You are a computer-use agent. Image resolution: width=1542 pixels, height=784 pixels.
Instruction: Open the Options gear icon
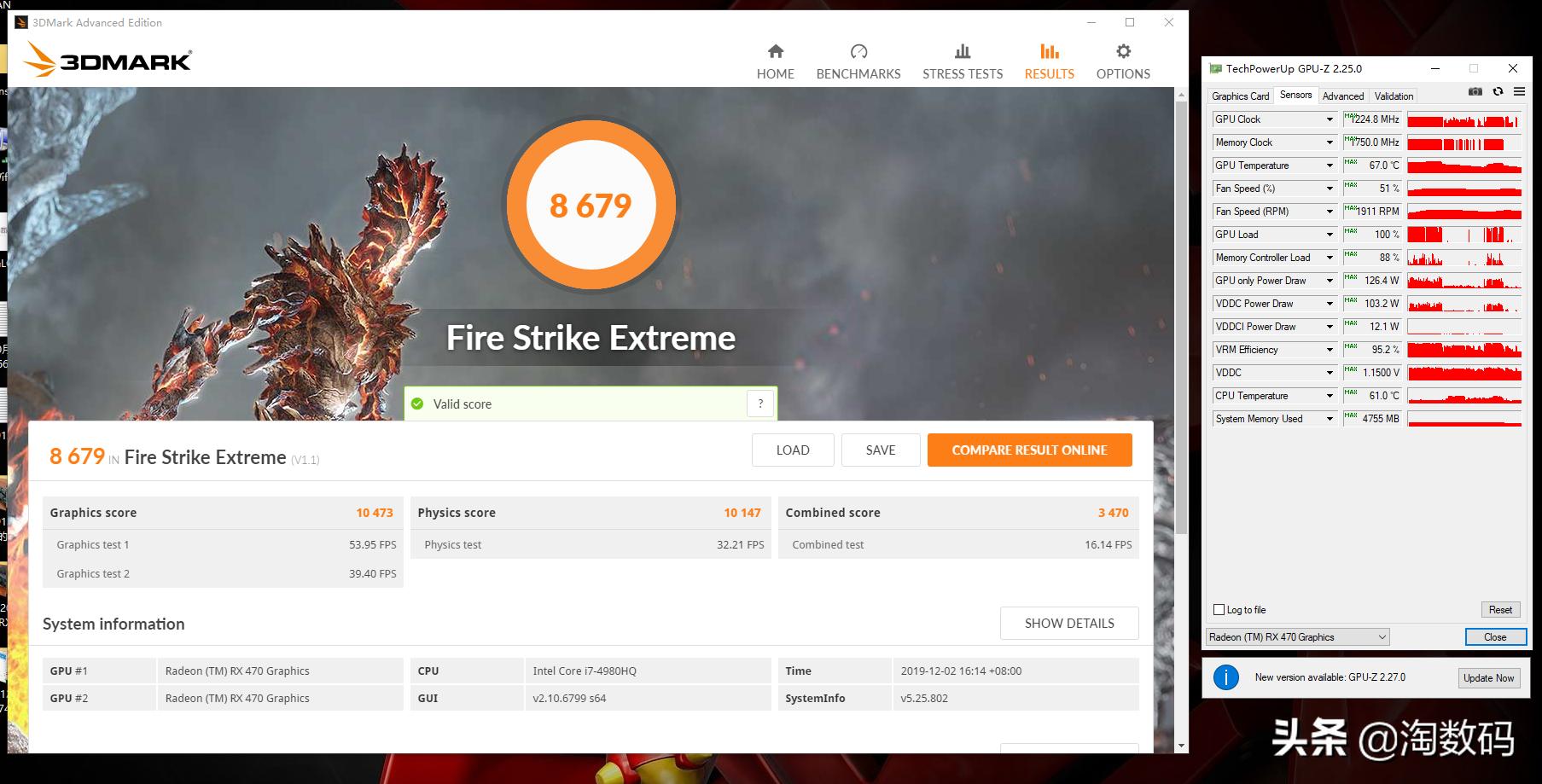(x=1123, y=51)
